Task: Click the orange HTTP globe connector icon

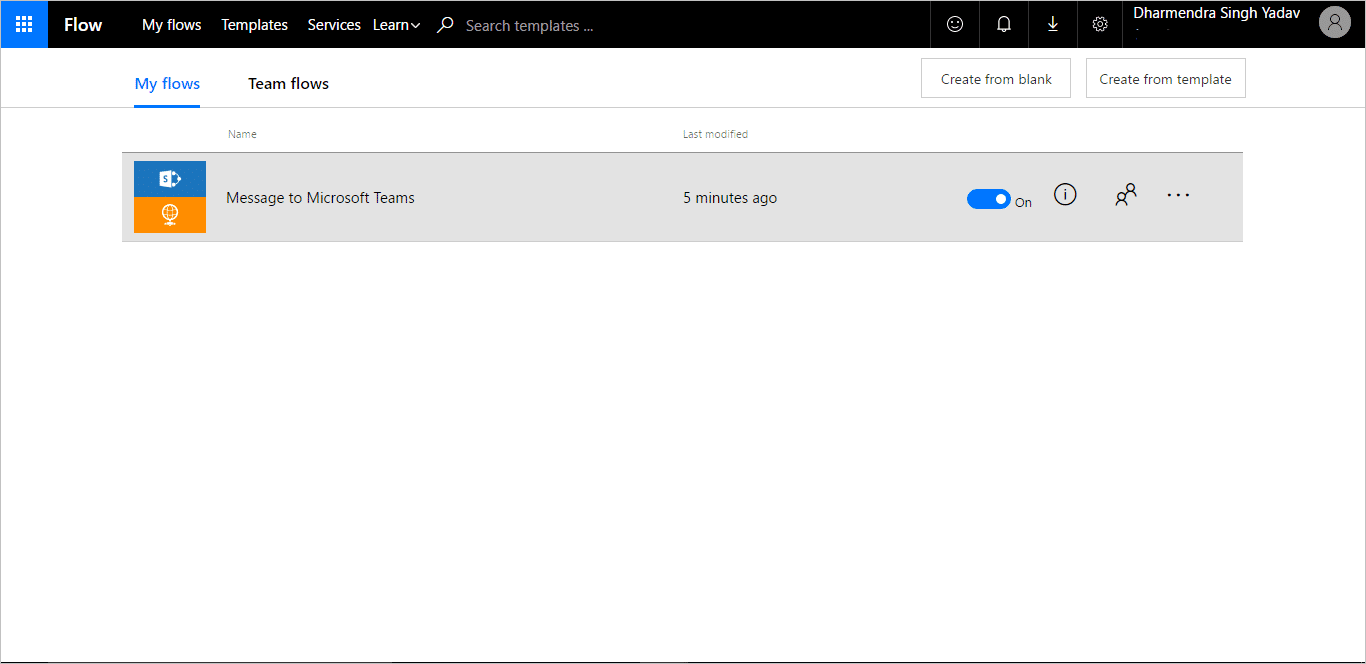Action: [x=170, y=215]
